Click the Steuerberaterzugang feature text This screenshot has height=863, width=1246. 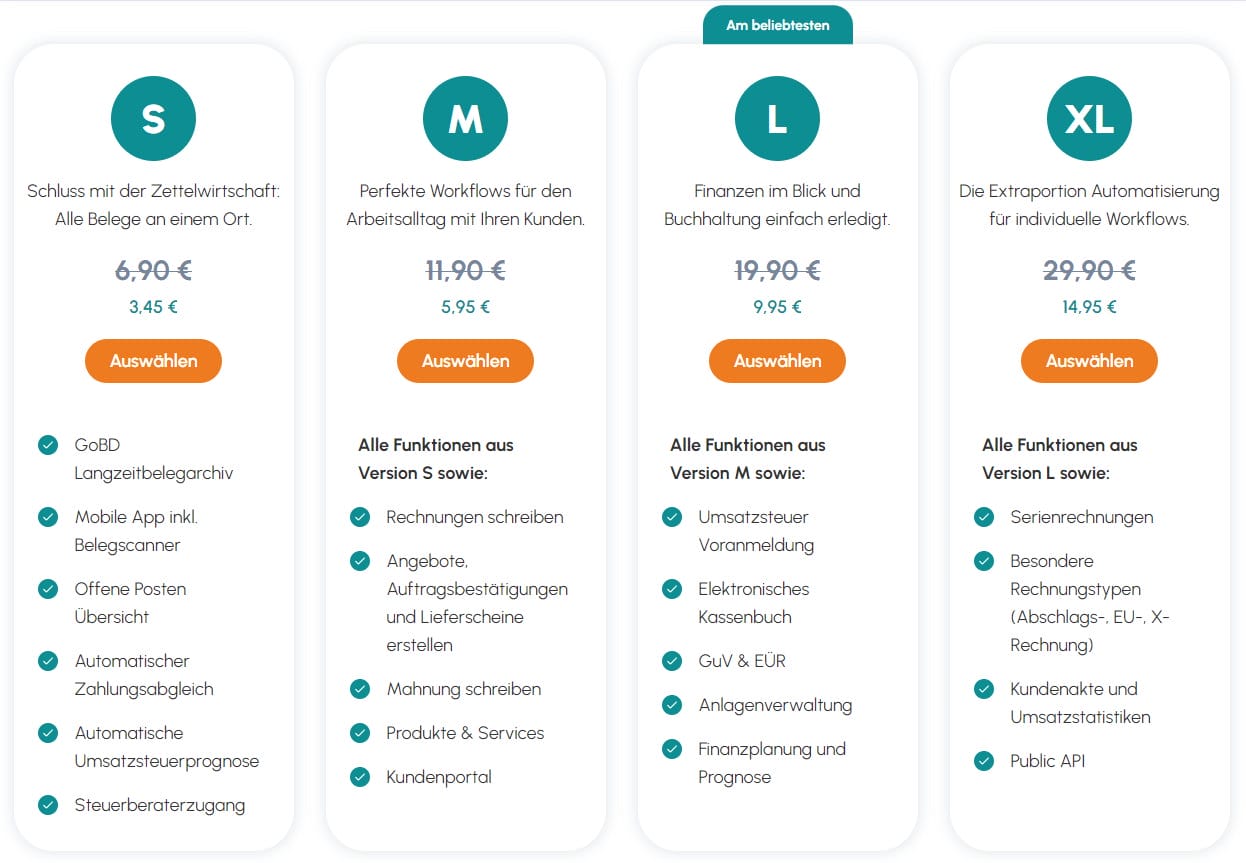pos(160,805)
